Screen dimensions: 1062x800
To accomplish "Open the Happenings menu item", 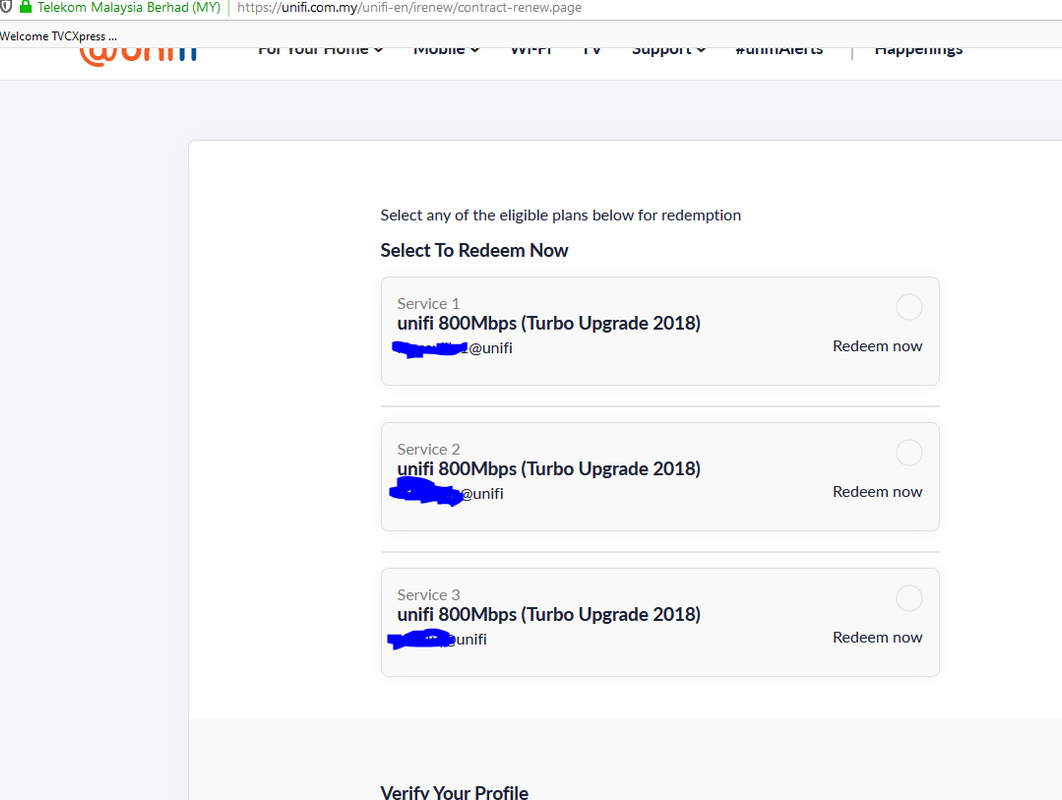I will click(918, 51).
